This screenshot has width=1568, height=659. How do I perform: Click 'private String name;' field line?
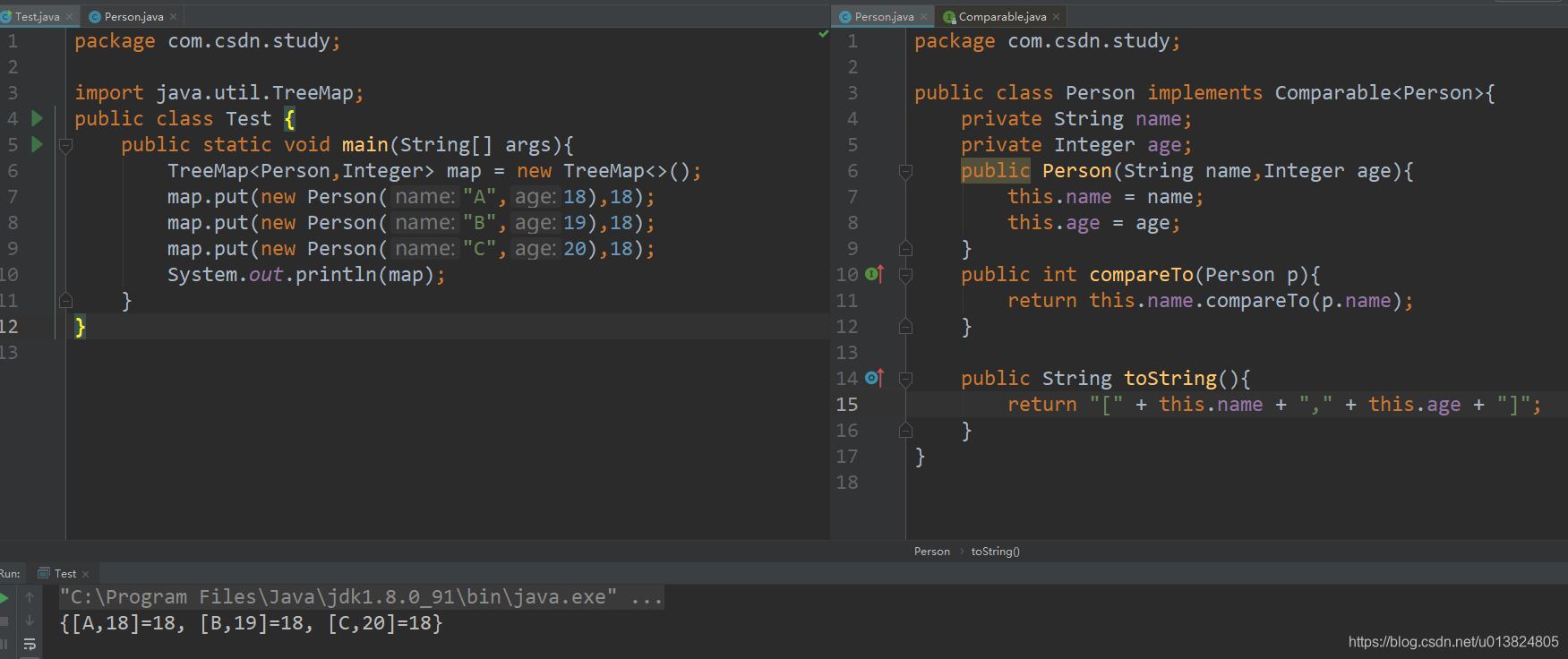[x=1076, y=118]
